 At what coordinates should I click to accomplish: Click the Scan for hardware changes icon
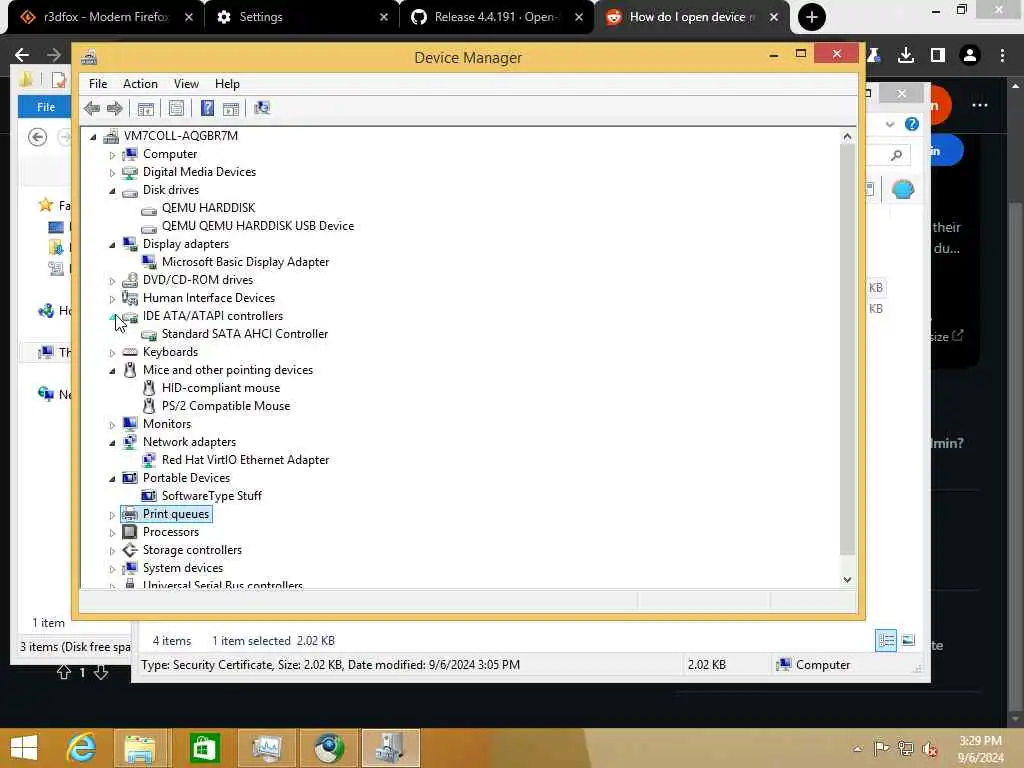tap(262, 108)
